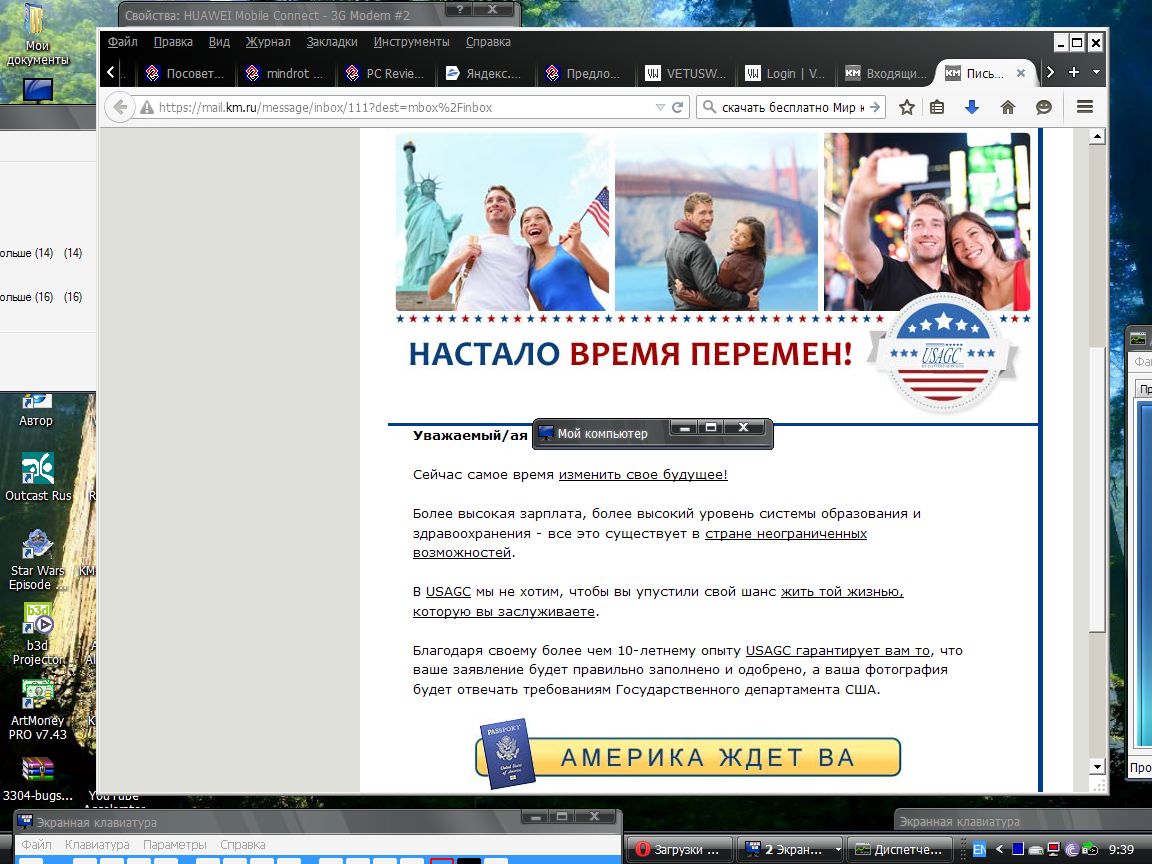Open the downloads arrow icon
Screen dimensions: 1152x864
971,107
